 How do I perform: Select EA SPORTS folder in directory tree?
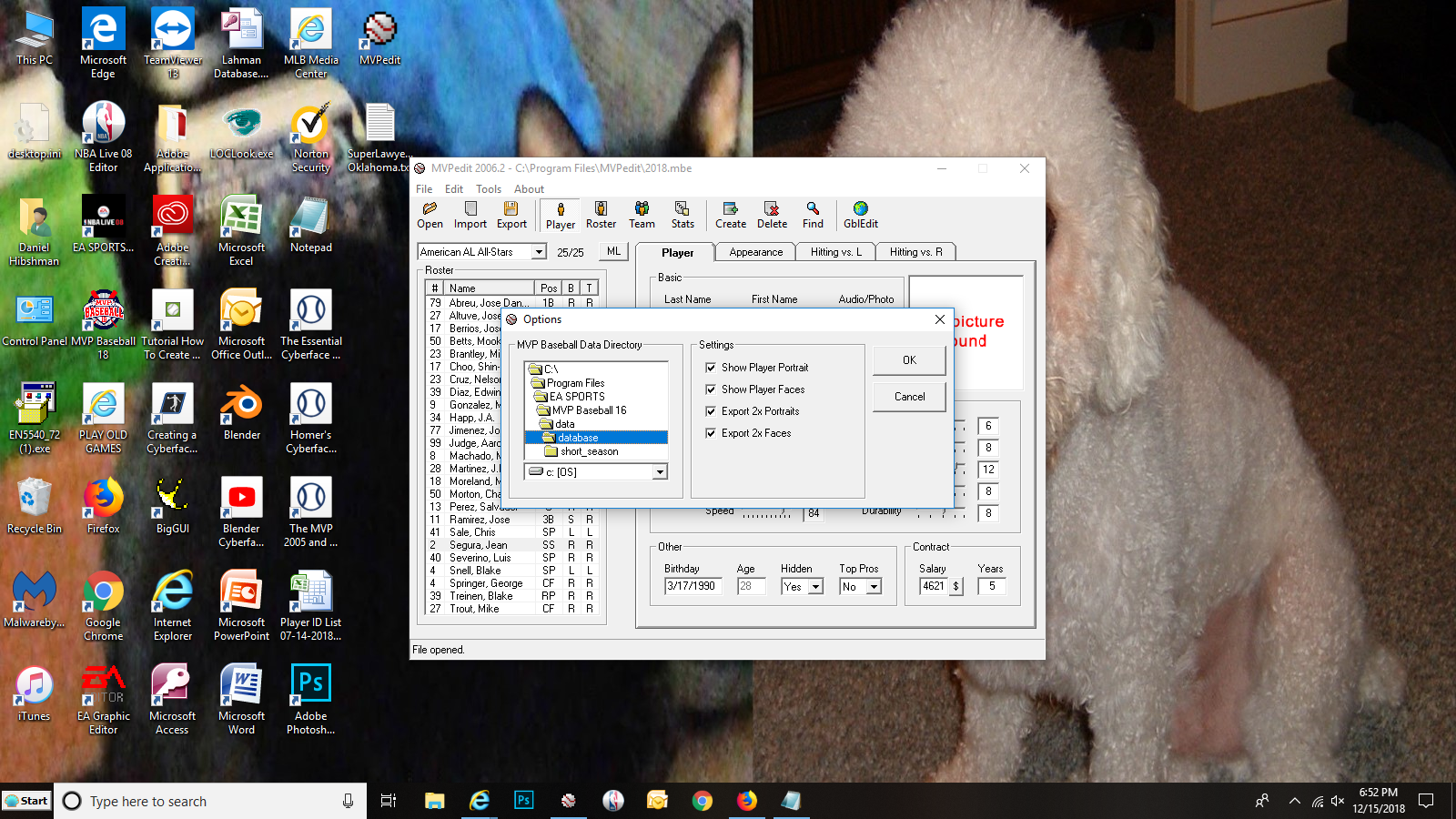pos(571,397)
